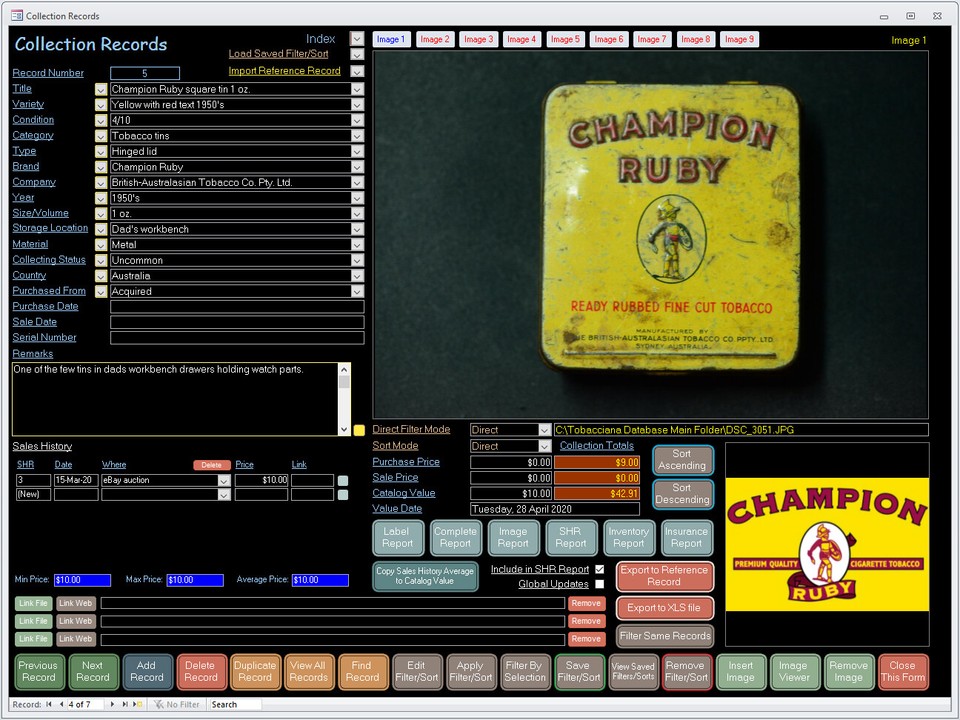Click the yellow sort icon beside Storage Location
This screenshot has height=720, width=960.
click(x=101, y=229)
